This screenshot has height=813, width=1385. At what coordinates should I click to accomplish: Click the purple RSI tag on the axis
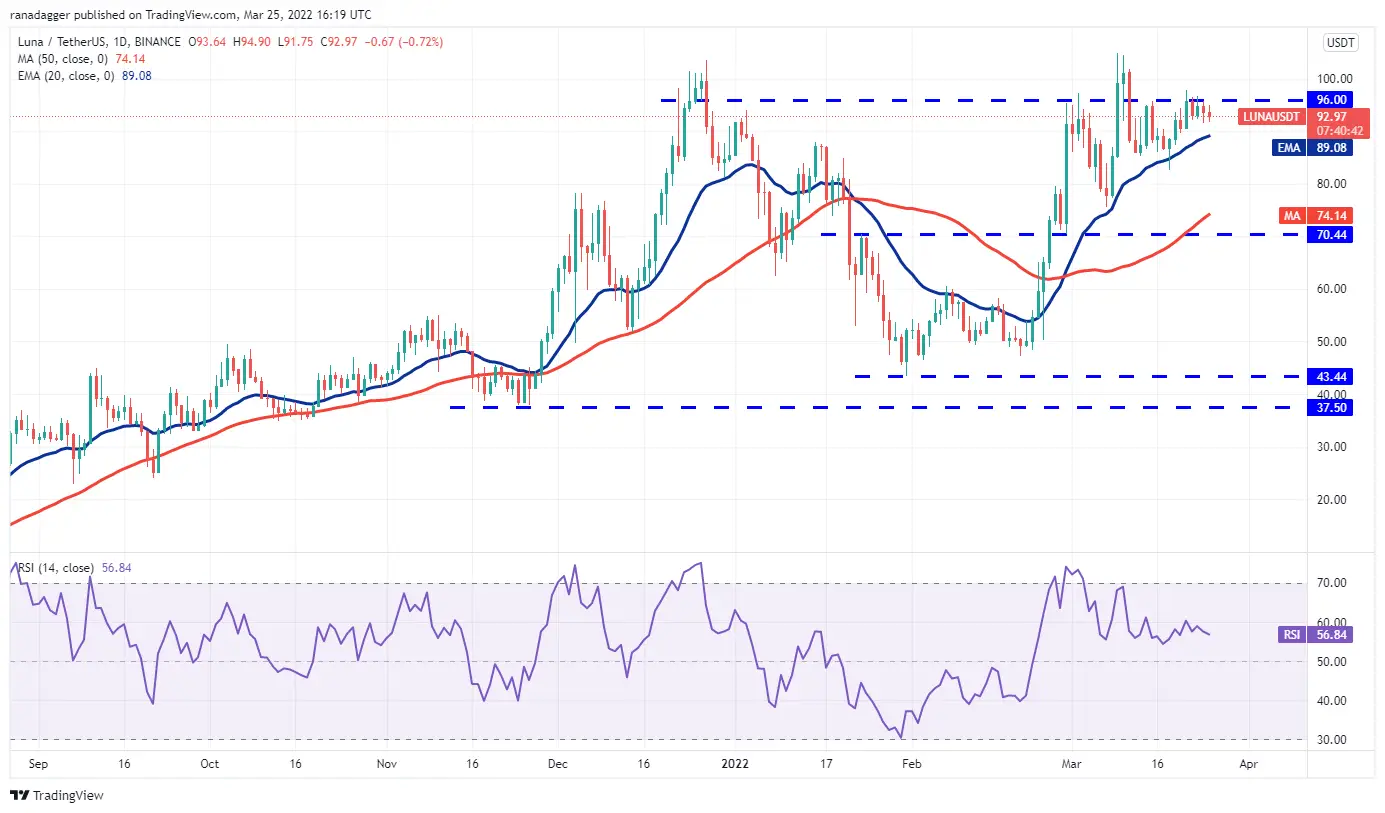1290,634
